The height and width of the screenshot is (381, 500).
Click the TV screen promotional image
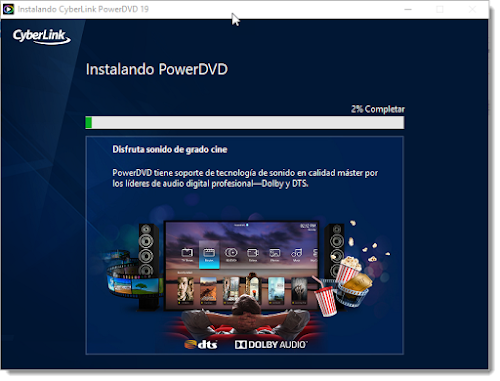click(242, 265)
